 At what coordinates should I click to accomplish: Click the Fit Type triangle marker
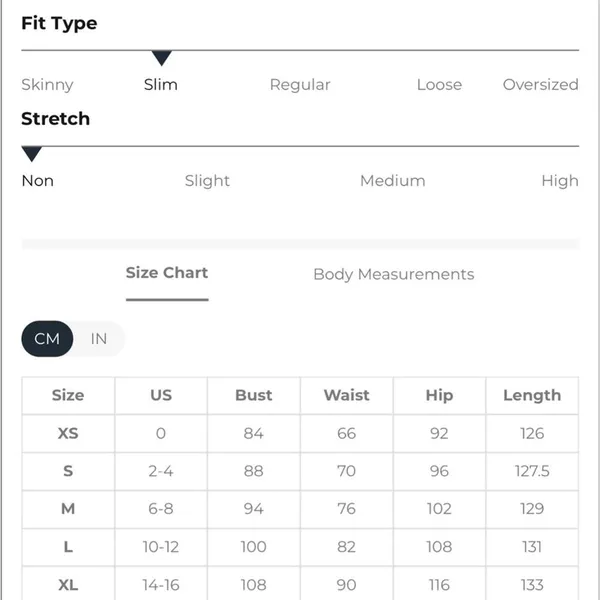161,58
